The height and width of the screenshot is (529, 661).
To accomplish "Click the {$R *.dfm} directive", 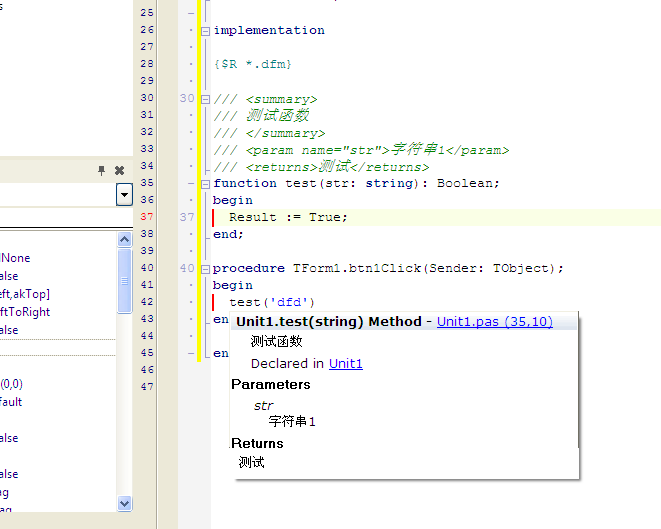I will [x=253, y=64].
